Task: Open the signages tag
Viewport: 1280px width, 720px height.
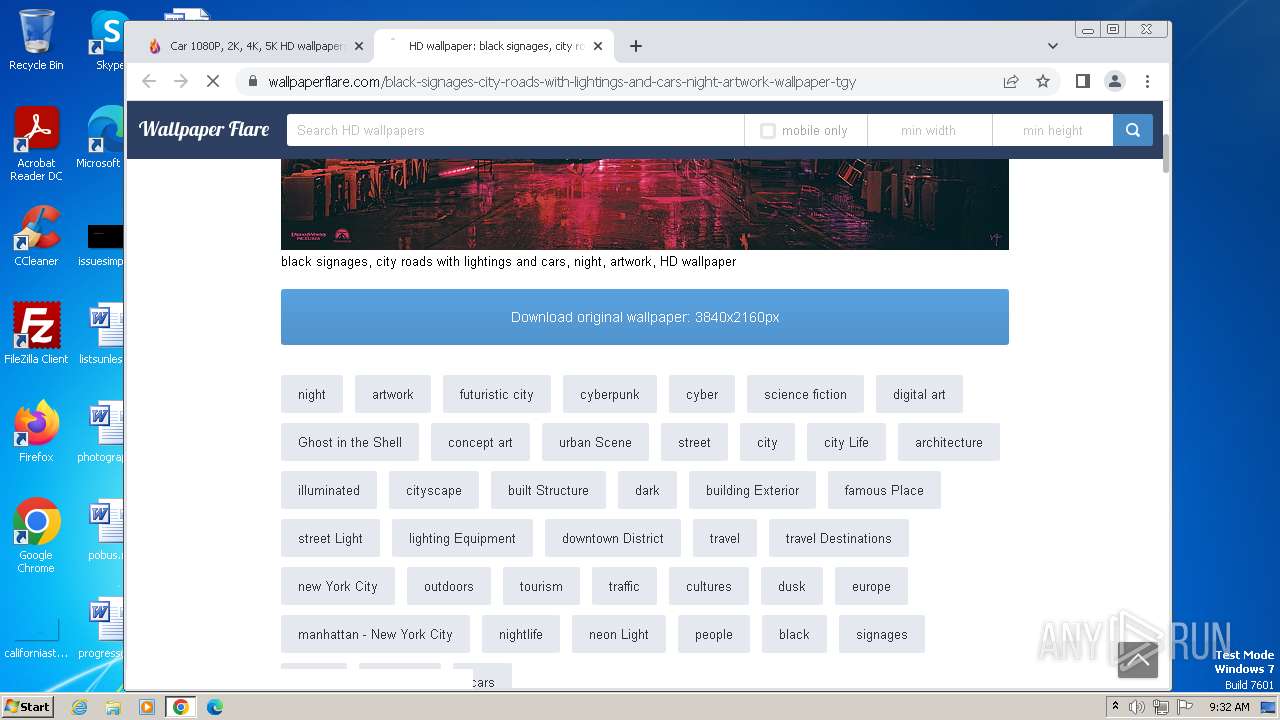Action: pyautogui.click(x=882, y=634)
